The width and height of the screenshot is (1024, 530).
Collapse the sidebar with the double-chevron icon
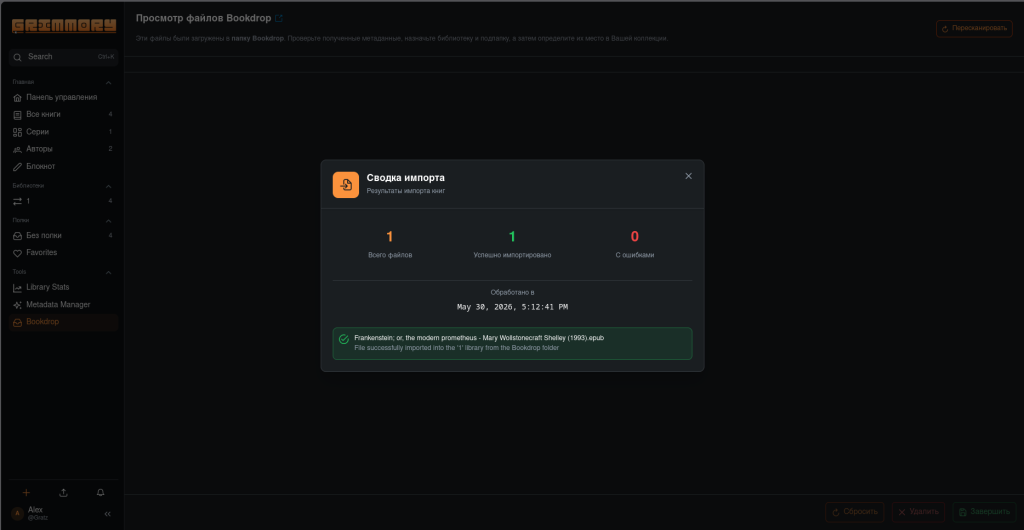tap(108, 514)
